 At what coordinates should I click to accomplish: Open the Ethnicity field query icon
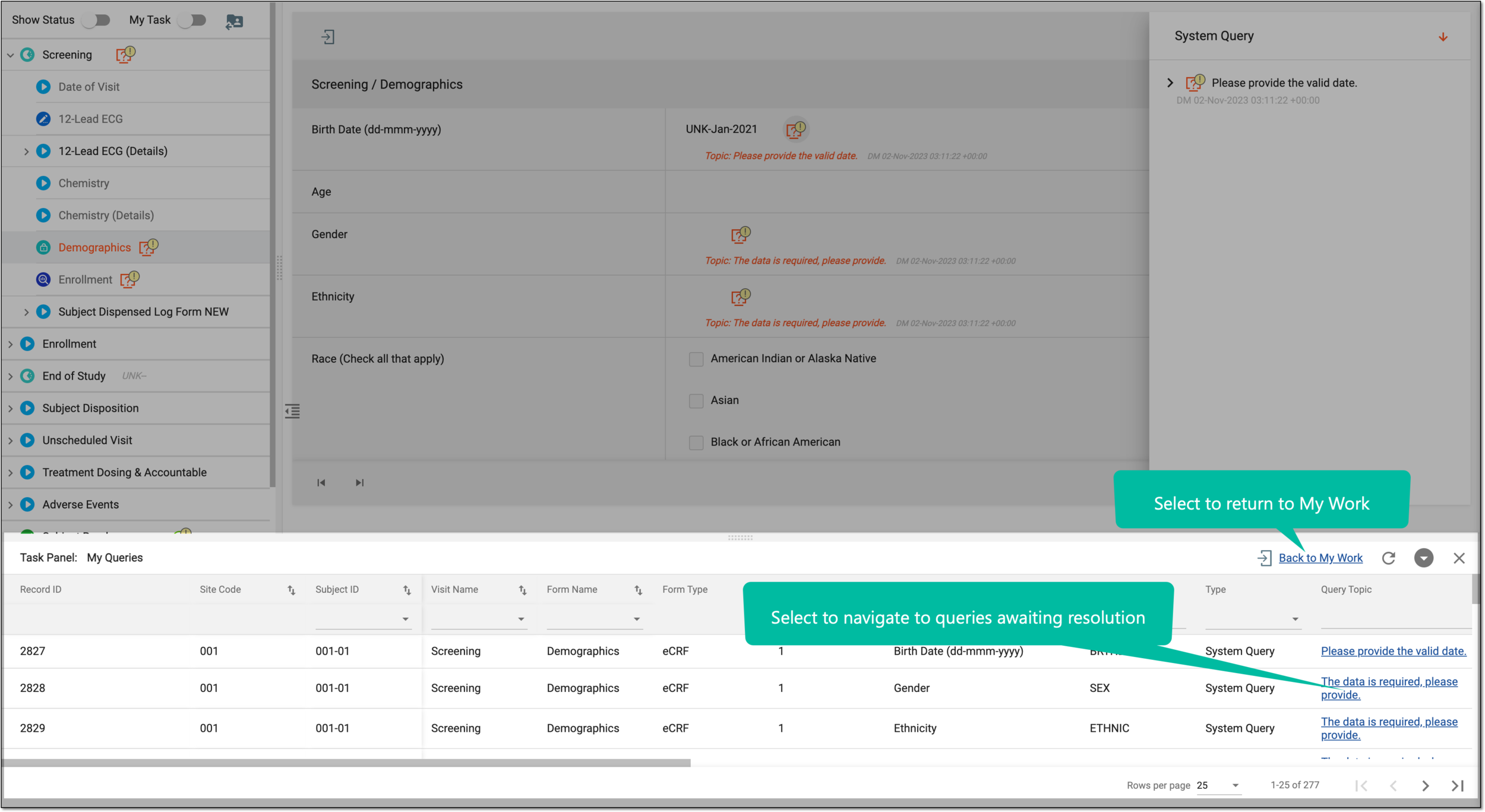[x=741, y=297]
